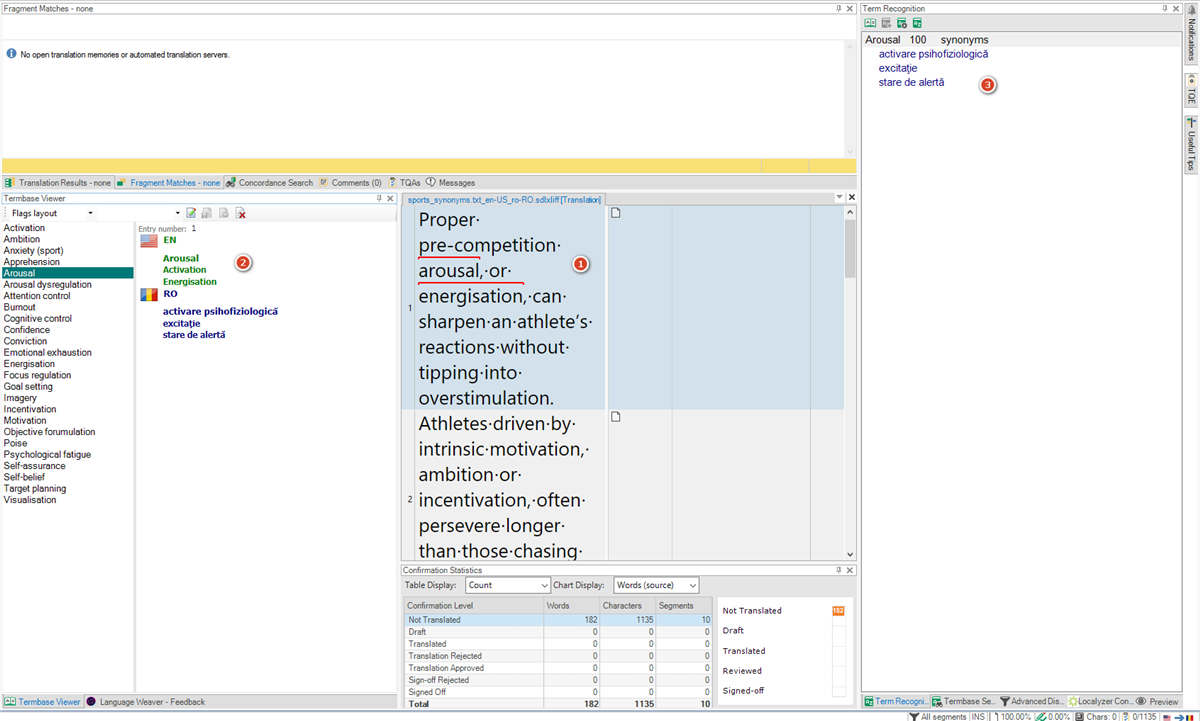Open the Useful Tips side tab
Screen dimensions: 1200x721
point(1191,144)
